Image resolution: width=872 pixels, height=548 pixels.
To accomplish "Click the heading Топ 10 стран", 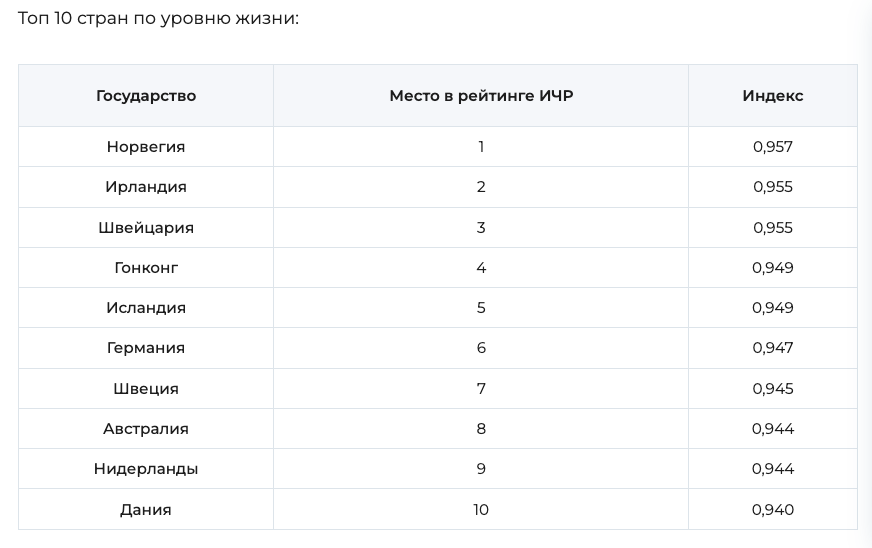I will pos(158,18).
